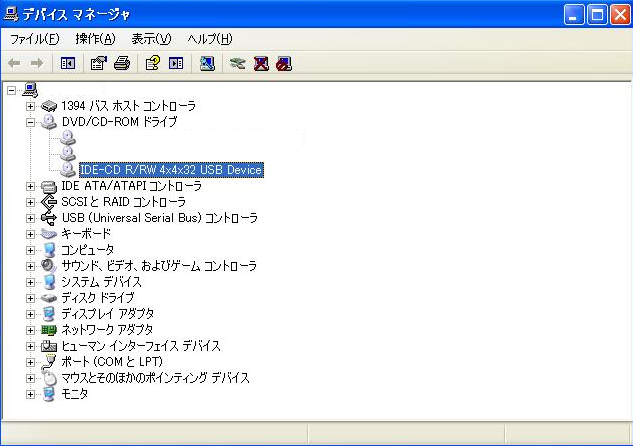Click the IDE-CD R/RW USB Device drive icon
633x446 pixels.
point(67,170)
